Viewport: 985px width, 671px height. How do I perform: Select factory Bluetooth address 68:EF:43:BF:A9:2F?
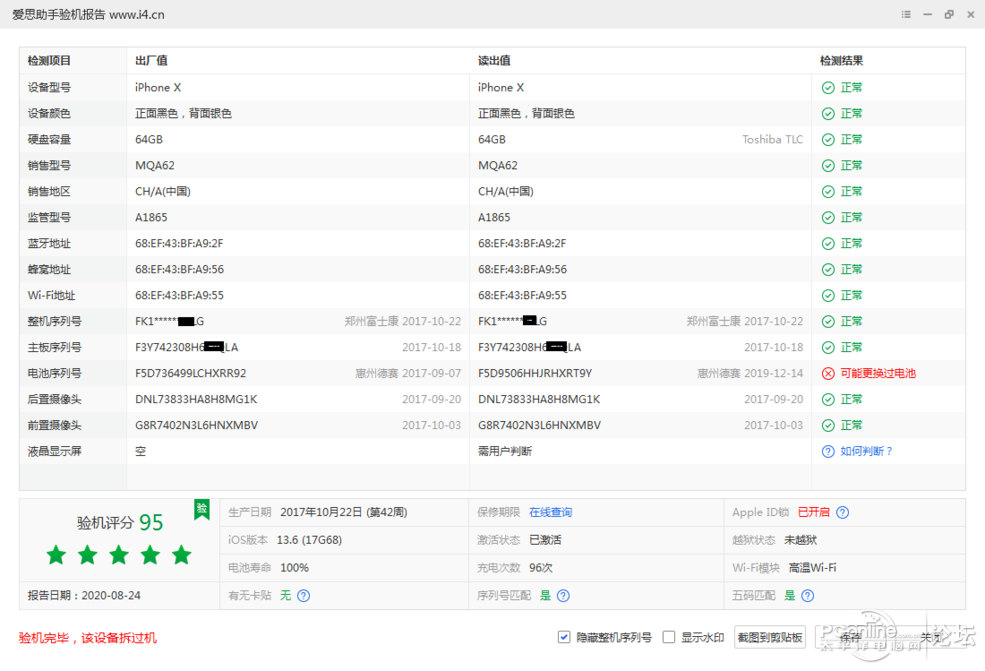(179, 244)
